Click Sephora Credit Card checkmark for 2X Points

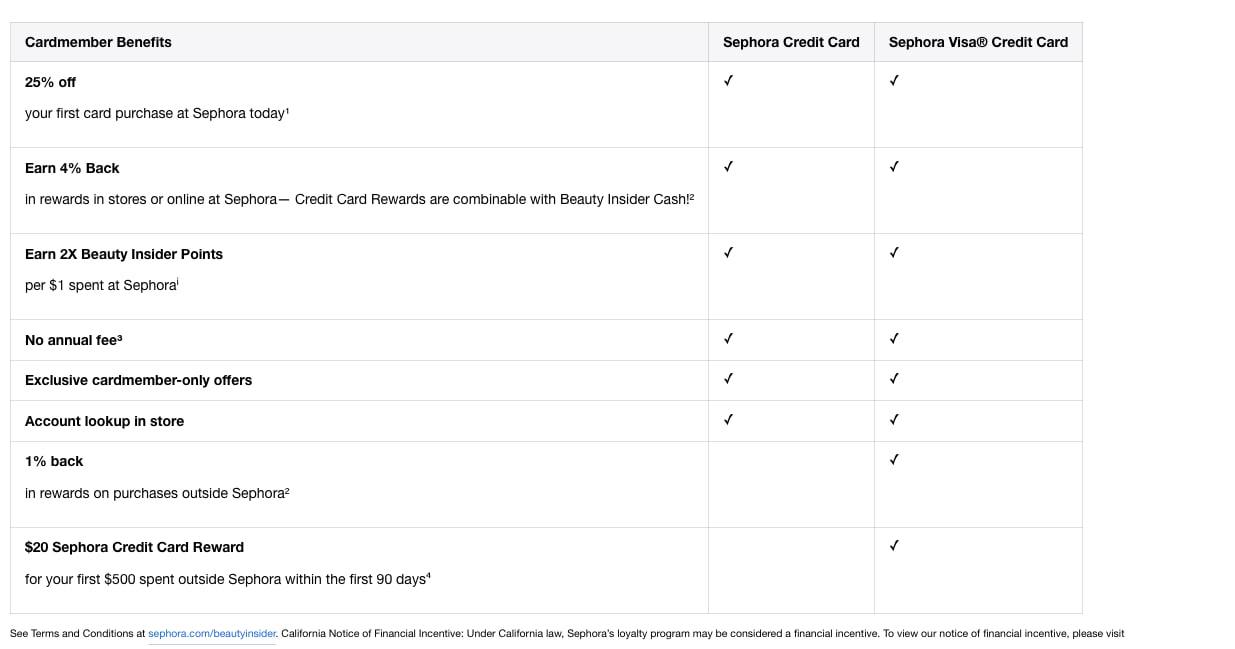pyautogui.click(x=728, y=253)
